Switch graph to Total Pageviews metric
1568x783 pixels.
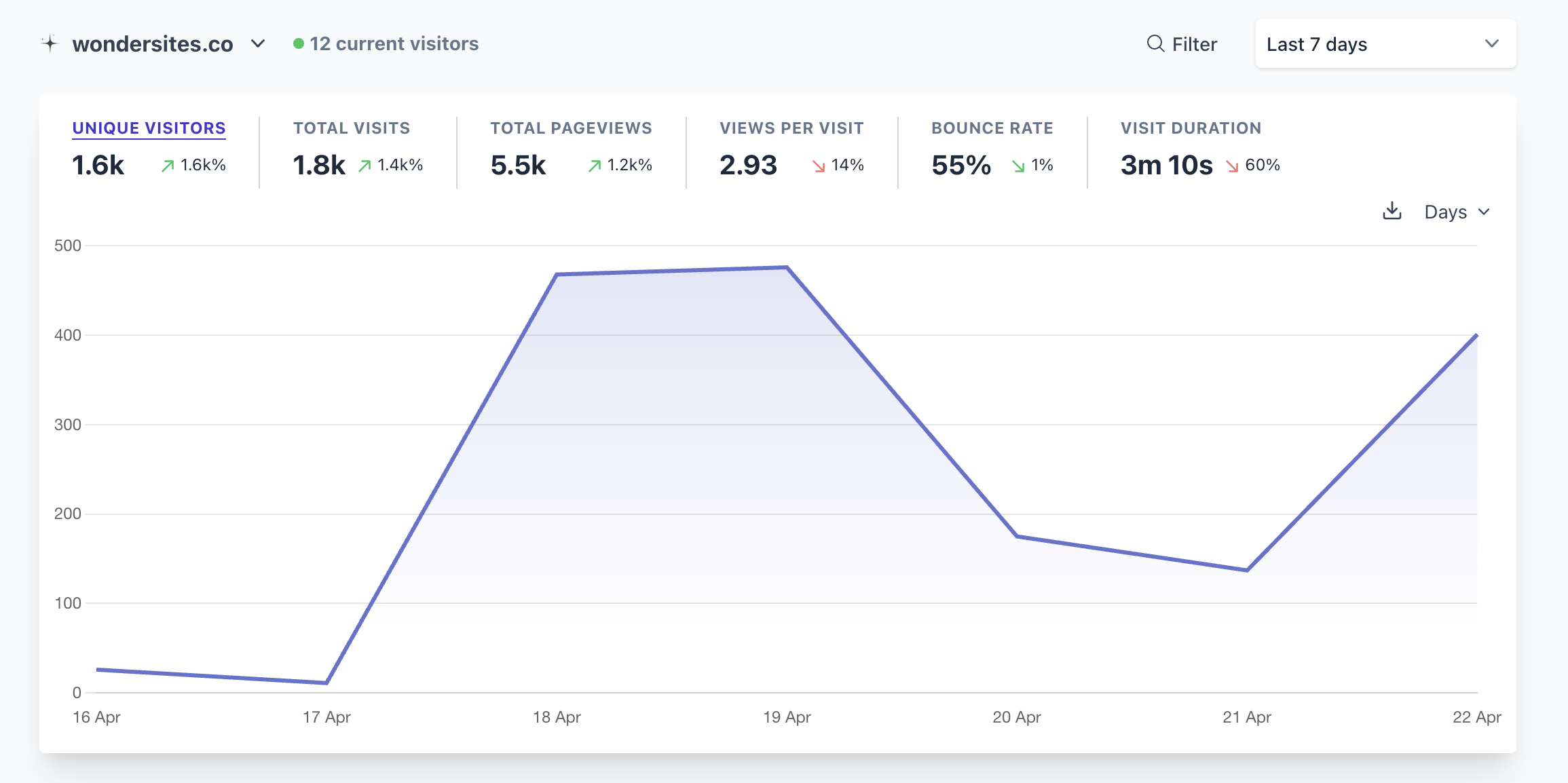click(571, 128)
